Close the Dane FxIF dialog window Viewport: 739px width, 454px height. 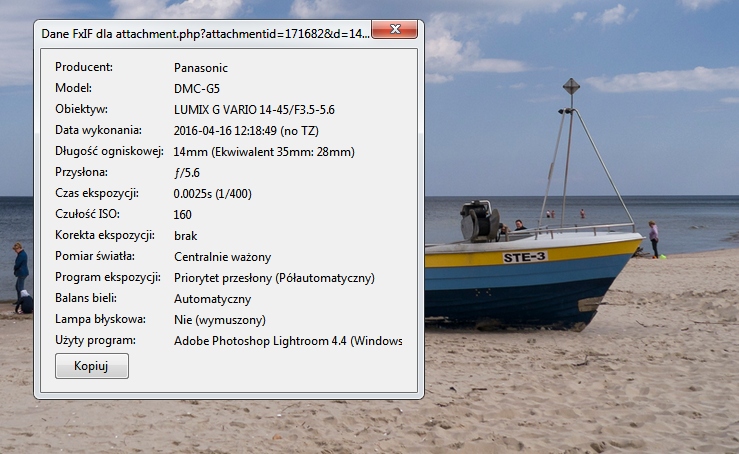coord(396,33)
